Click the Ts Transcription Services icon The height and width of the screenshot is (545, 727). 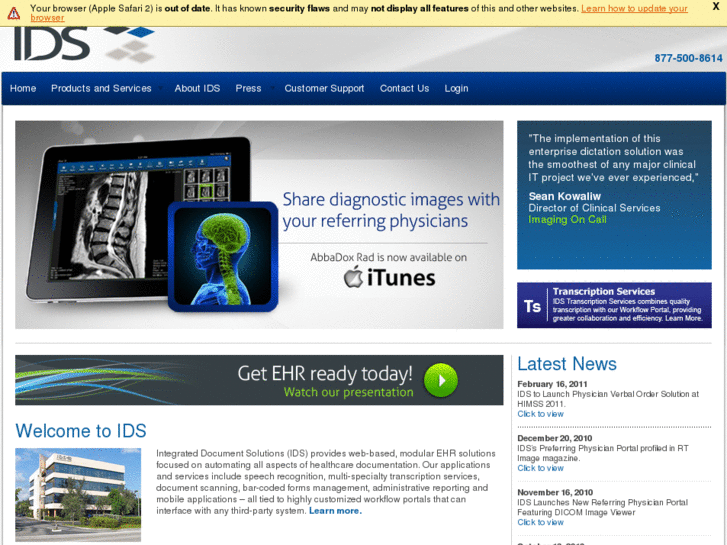pos(532,306)
